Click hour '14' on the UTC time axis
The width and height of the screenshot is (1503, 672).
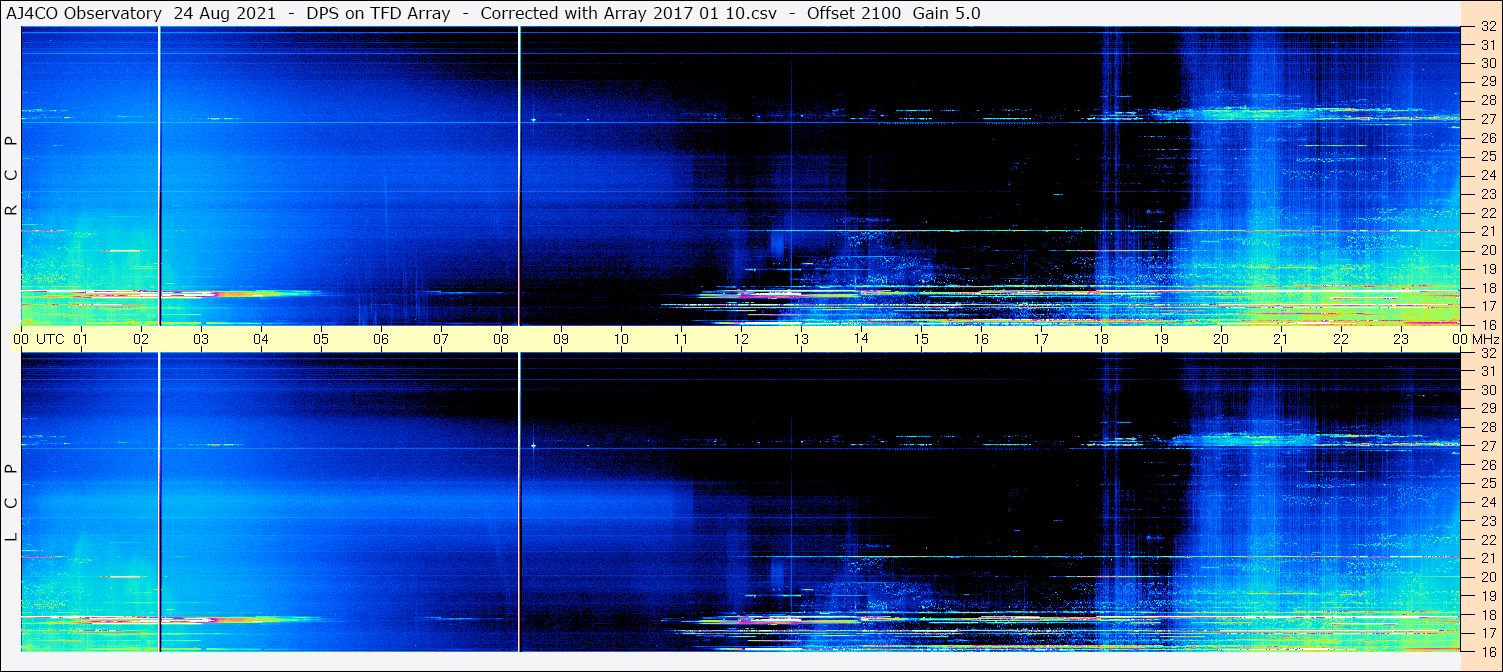(861, 339)
